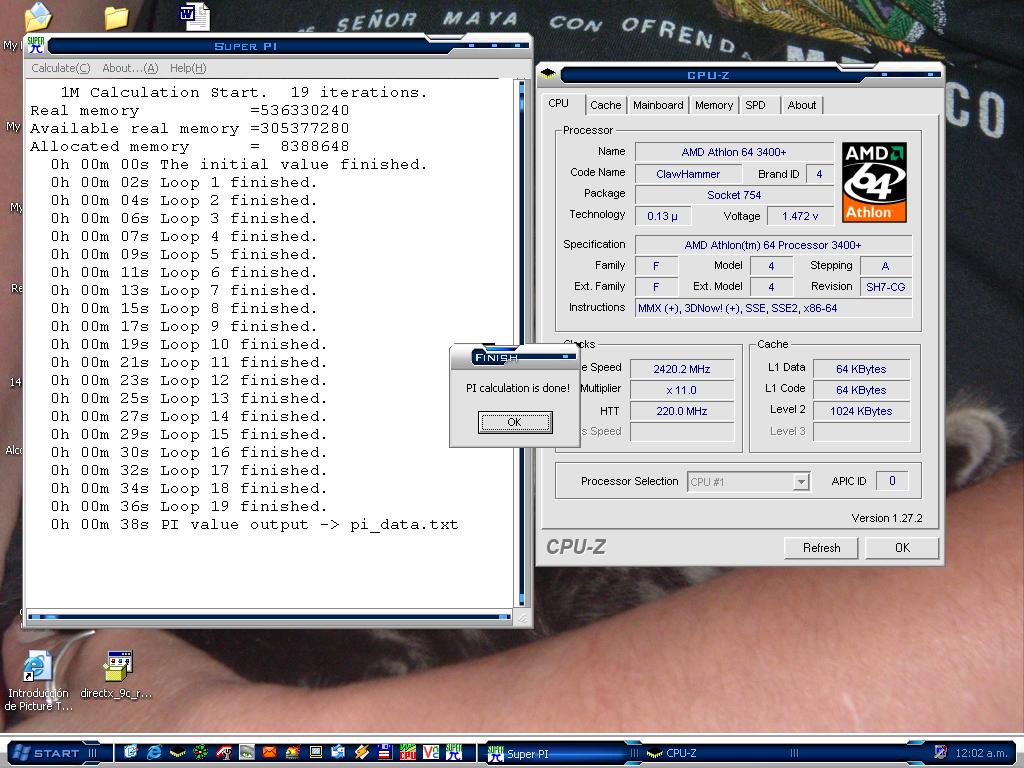The width and height of the screenshot is (1024, 768).
Task: Click the APIC ID value field
Action: [892, 481]
